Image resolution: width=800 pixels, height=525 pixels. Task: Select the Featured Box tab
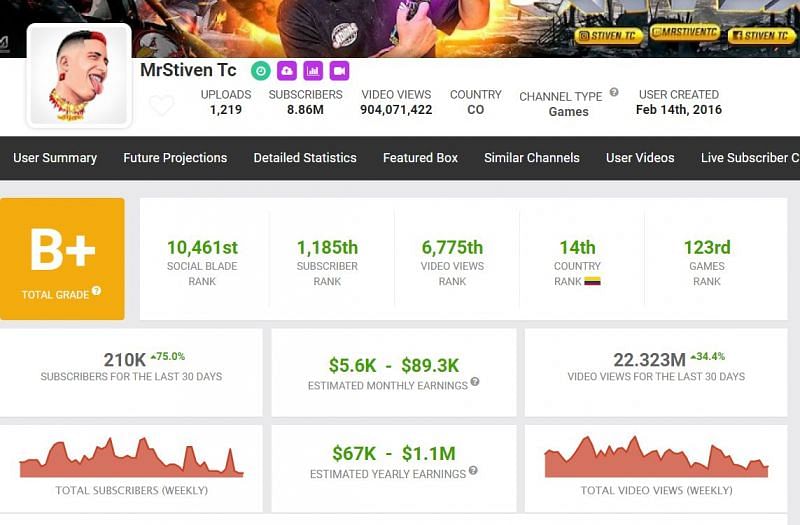click(x=420, y=158)
